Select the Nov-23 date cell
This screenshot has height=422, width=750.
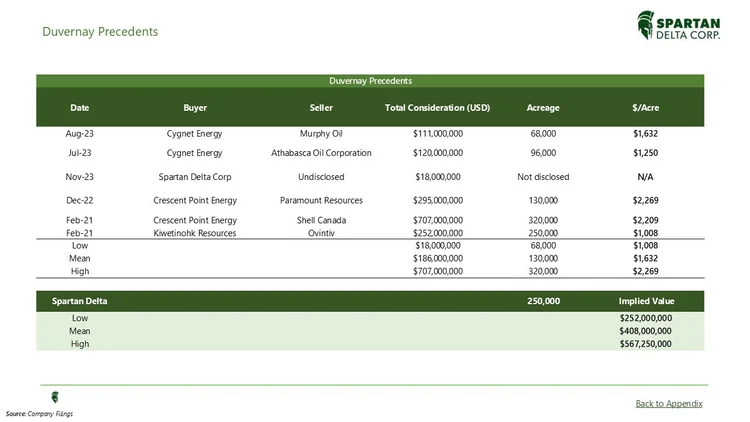(79, 177)
